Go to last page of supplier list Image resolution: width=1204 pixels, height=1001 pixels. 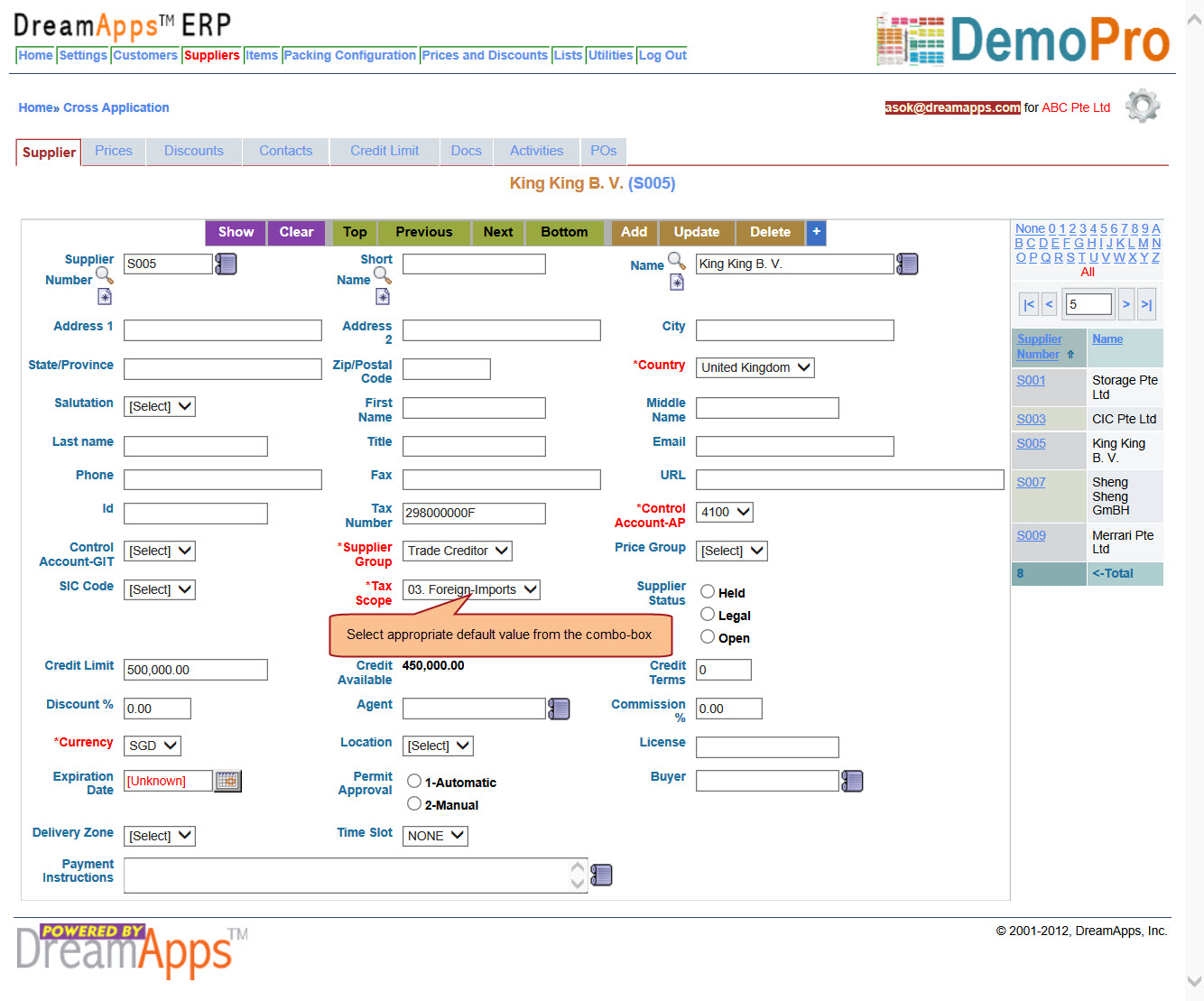pos(1146,304)
